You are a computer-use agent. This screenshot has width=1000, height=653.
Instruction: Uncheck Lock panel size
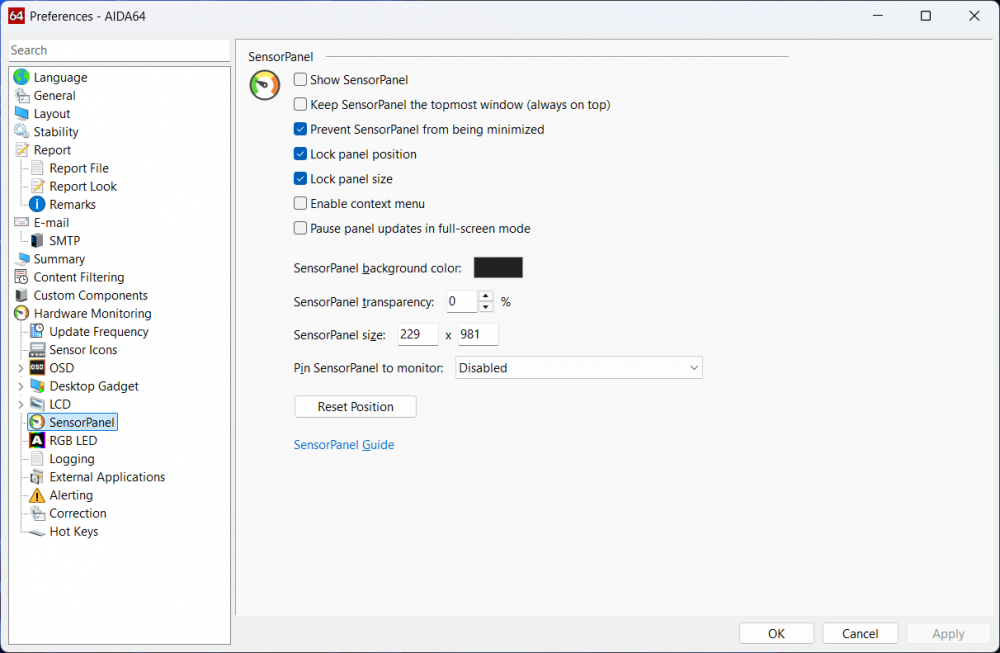(299, 178)
